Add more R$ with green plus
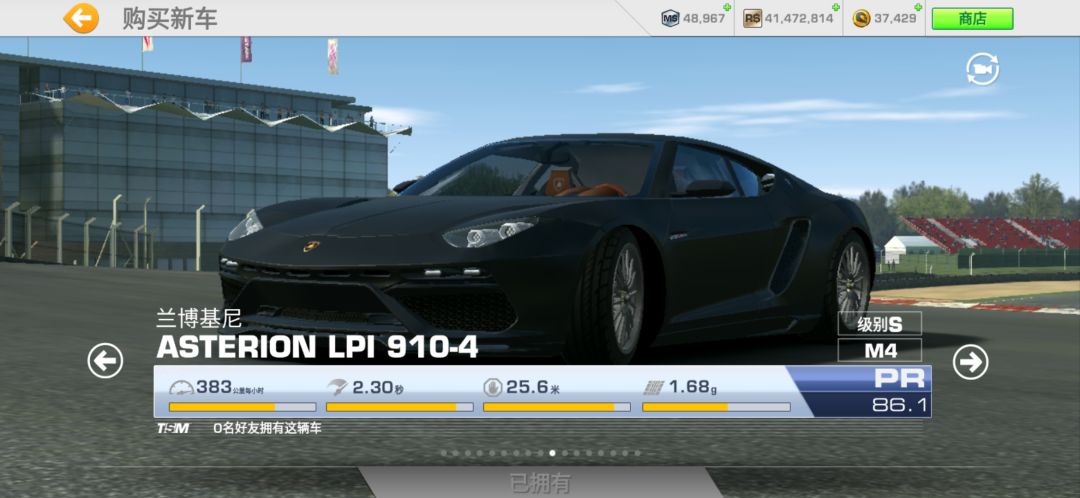The image size is (1080, 498). coord(835,8)
